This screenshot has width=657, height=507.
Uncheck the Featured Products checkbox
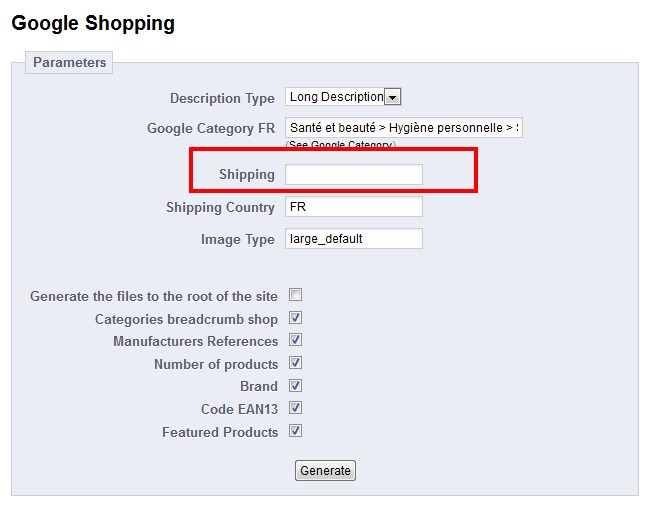(x=295, y=431)
